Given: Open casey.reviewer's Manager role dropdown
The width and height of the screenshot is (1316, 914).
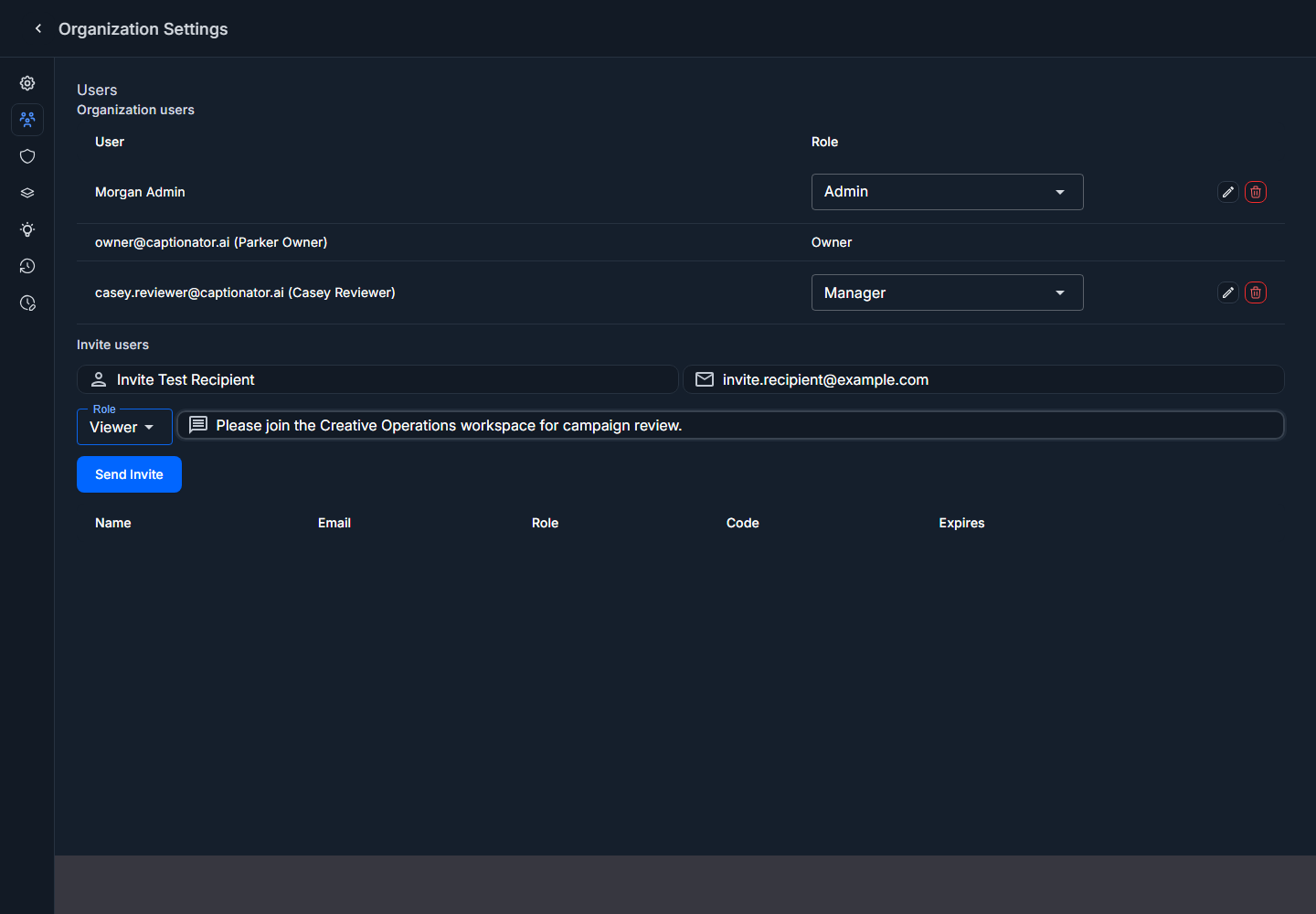Looking at the screenshot, I should 948,292.
